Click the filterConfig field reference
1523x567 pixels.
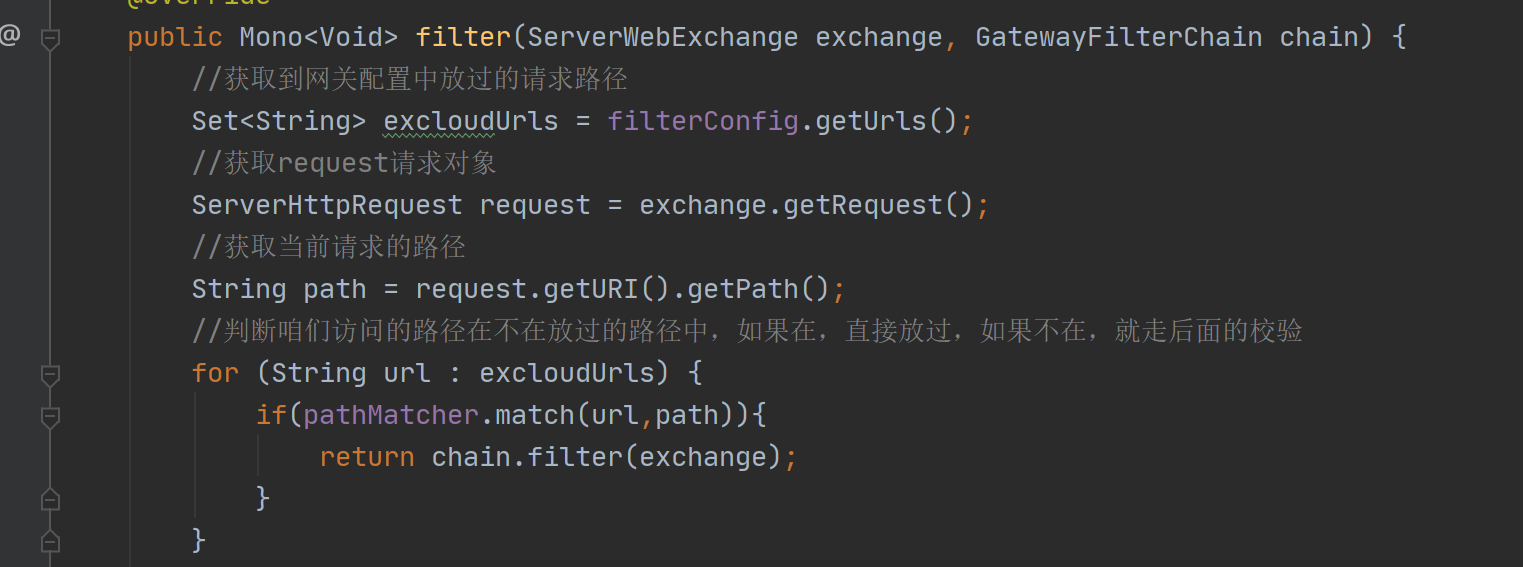tap(703, 122)
